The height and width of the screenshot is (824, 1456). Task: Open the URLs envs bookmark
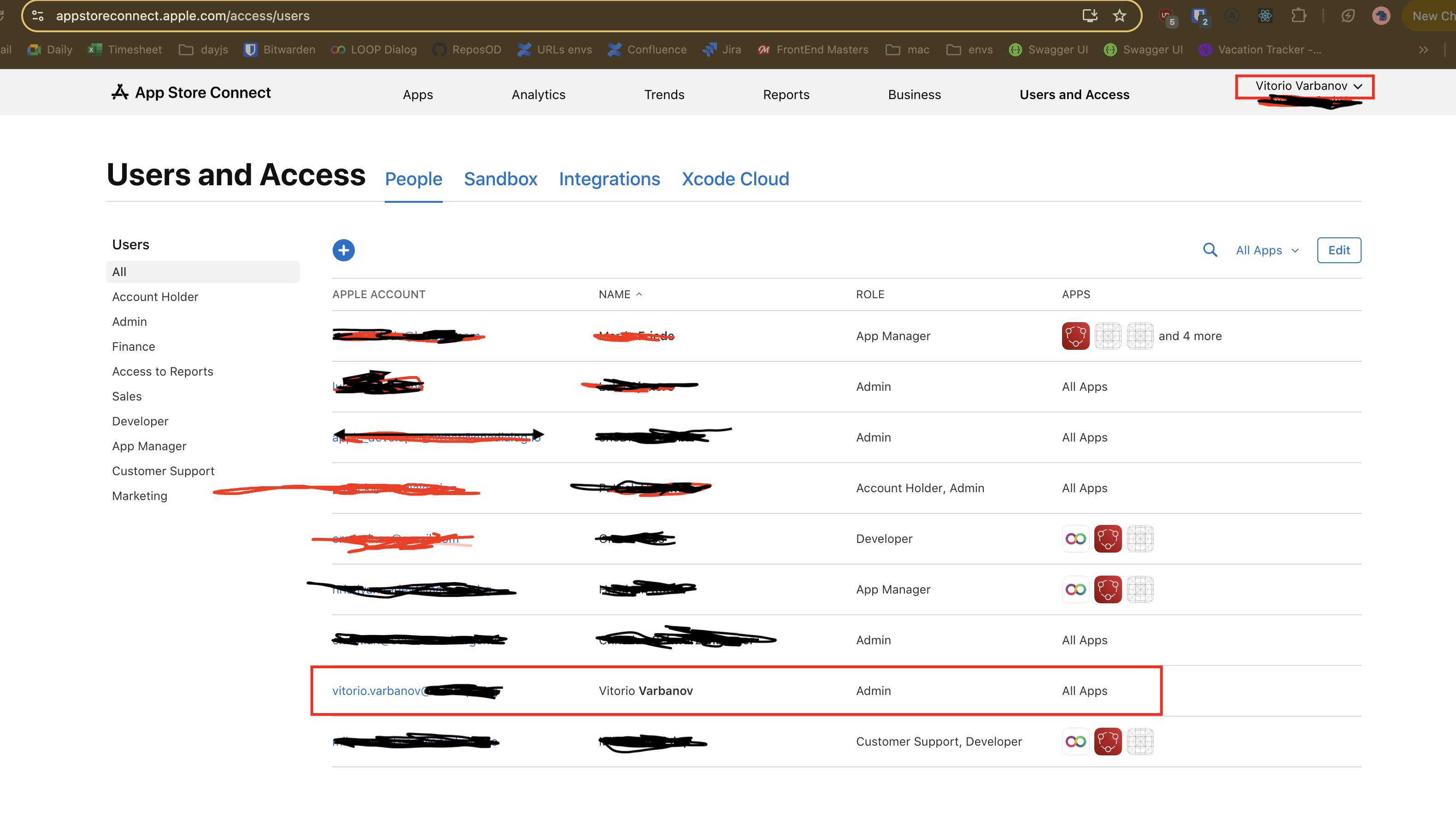click(x=555, y=50)
